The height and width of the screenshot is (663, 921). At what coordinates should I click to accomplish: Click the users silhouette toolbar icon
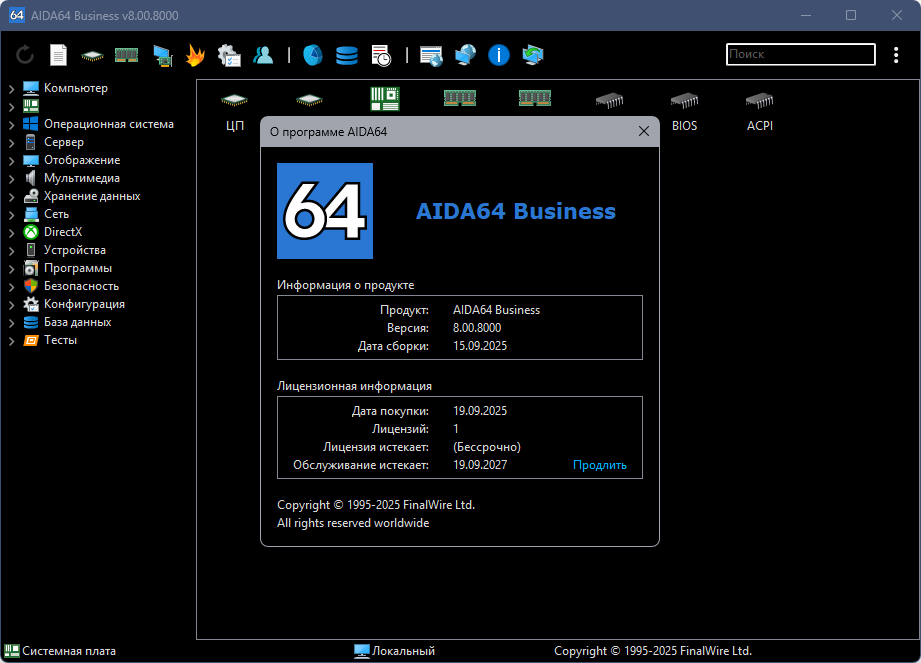263,55
